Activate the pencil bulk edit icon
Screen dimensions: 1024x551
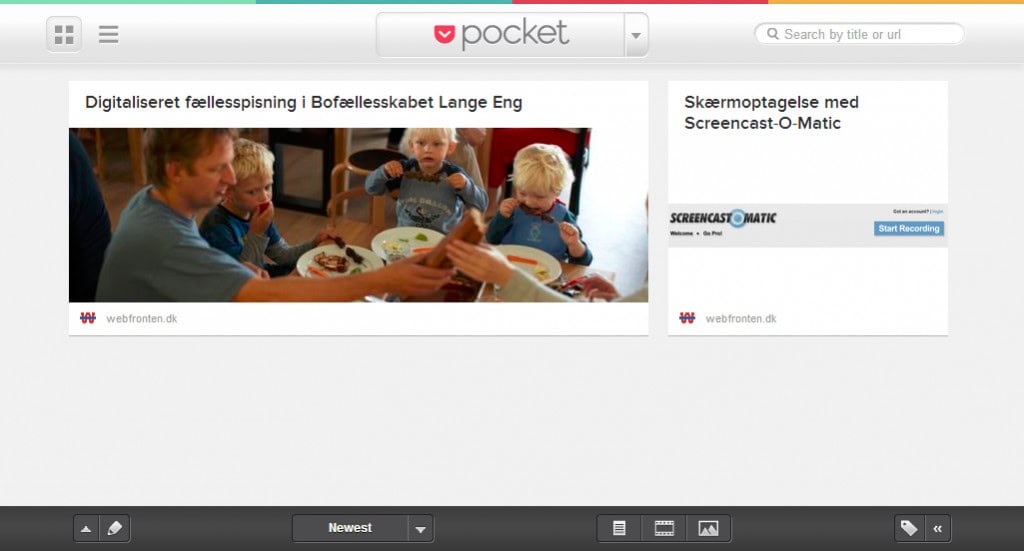pyautogui.click(x=115, y=529)
